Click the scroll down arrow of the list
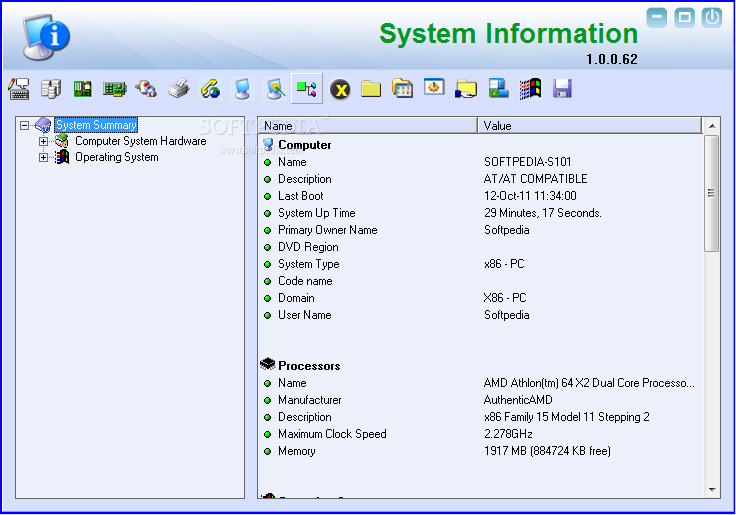The height and width of the screenshot is (515, 736). 712,490
